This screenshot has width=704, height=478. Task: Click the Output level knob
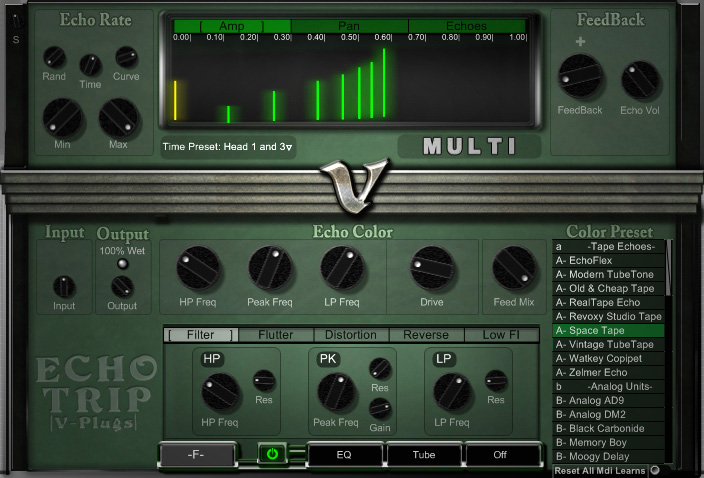click(122, 287)
